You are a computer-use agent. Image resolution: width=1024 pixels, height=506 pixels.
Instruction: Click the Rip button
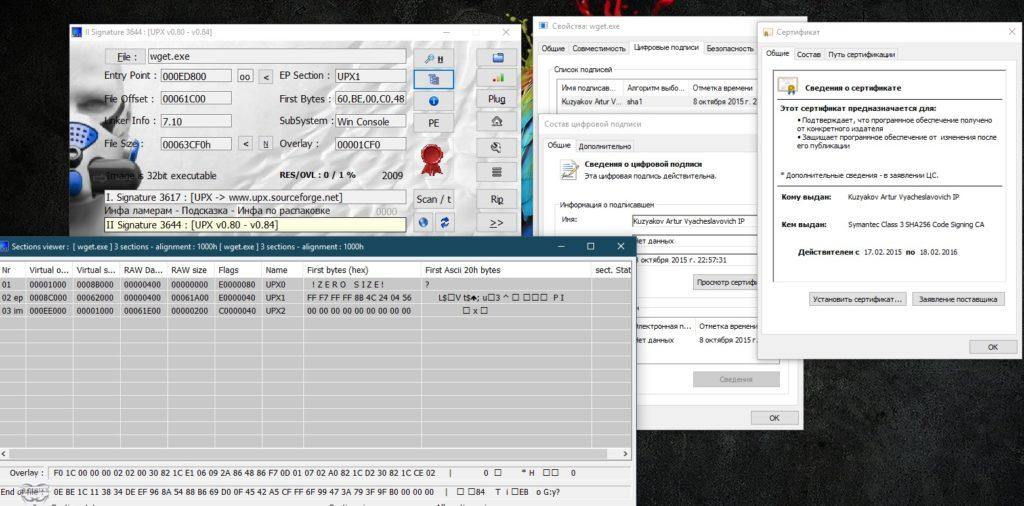click(496, 199)
